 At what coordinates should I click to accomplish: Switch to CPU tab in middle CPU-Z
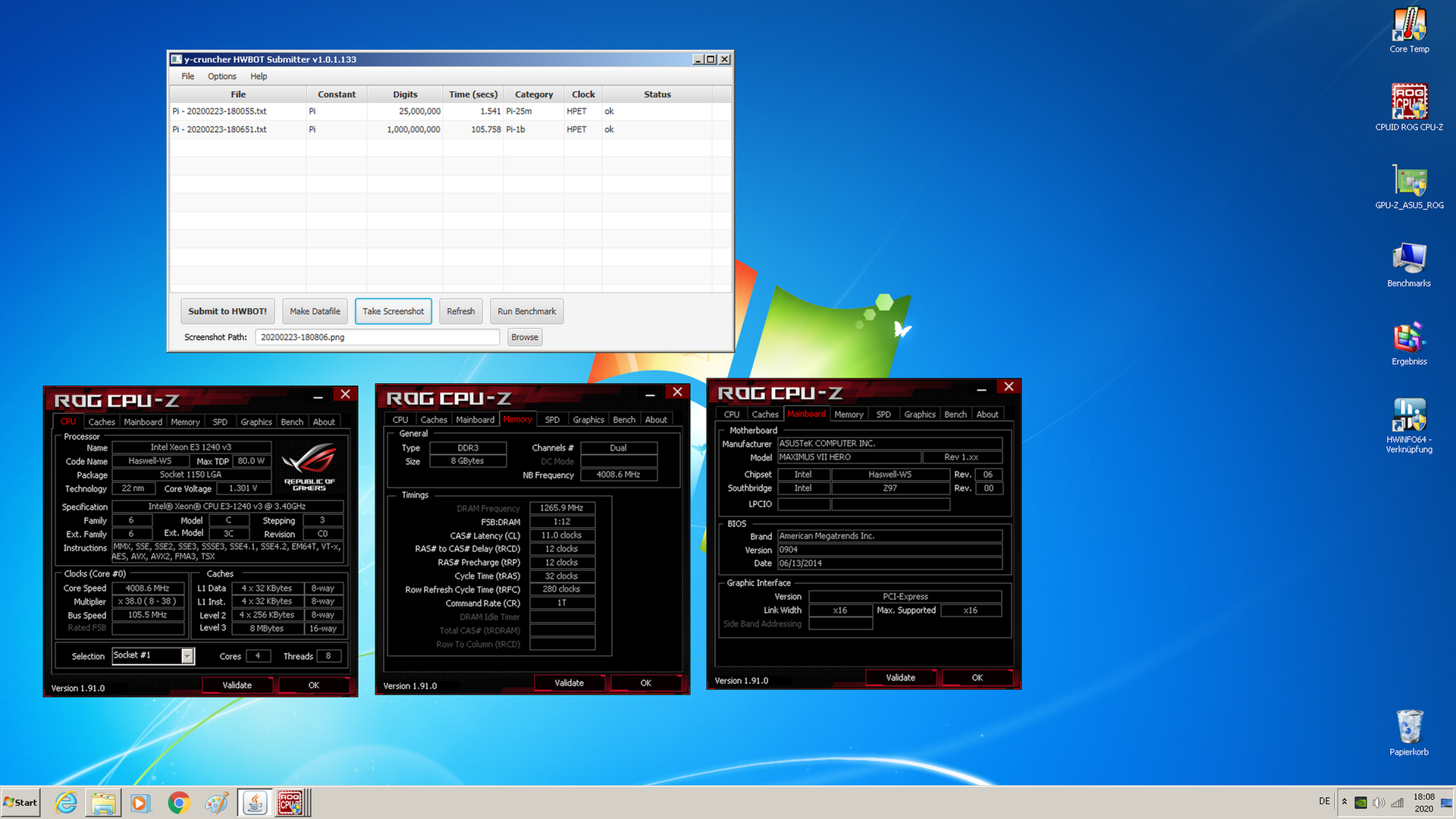(x=400, y=419)
